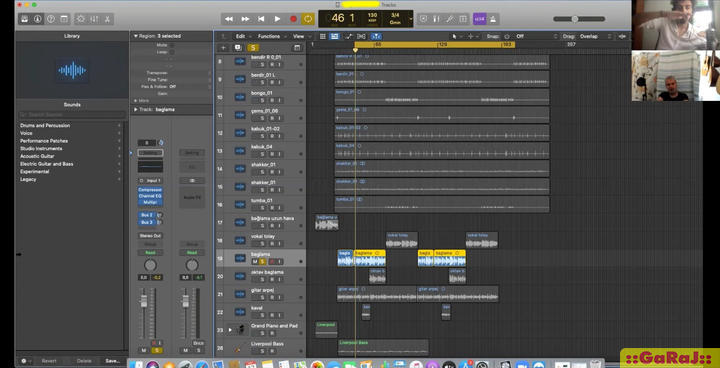Click the 3/4 time signature display
Screen dimensions: 720x368
395,15
